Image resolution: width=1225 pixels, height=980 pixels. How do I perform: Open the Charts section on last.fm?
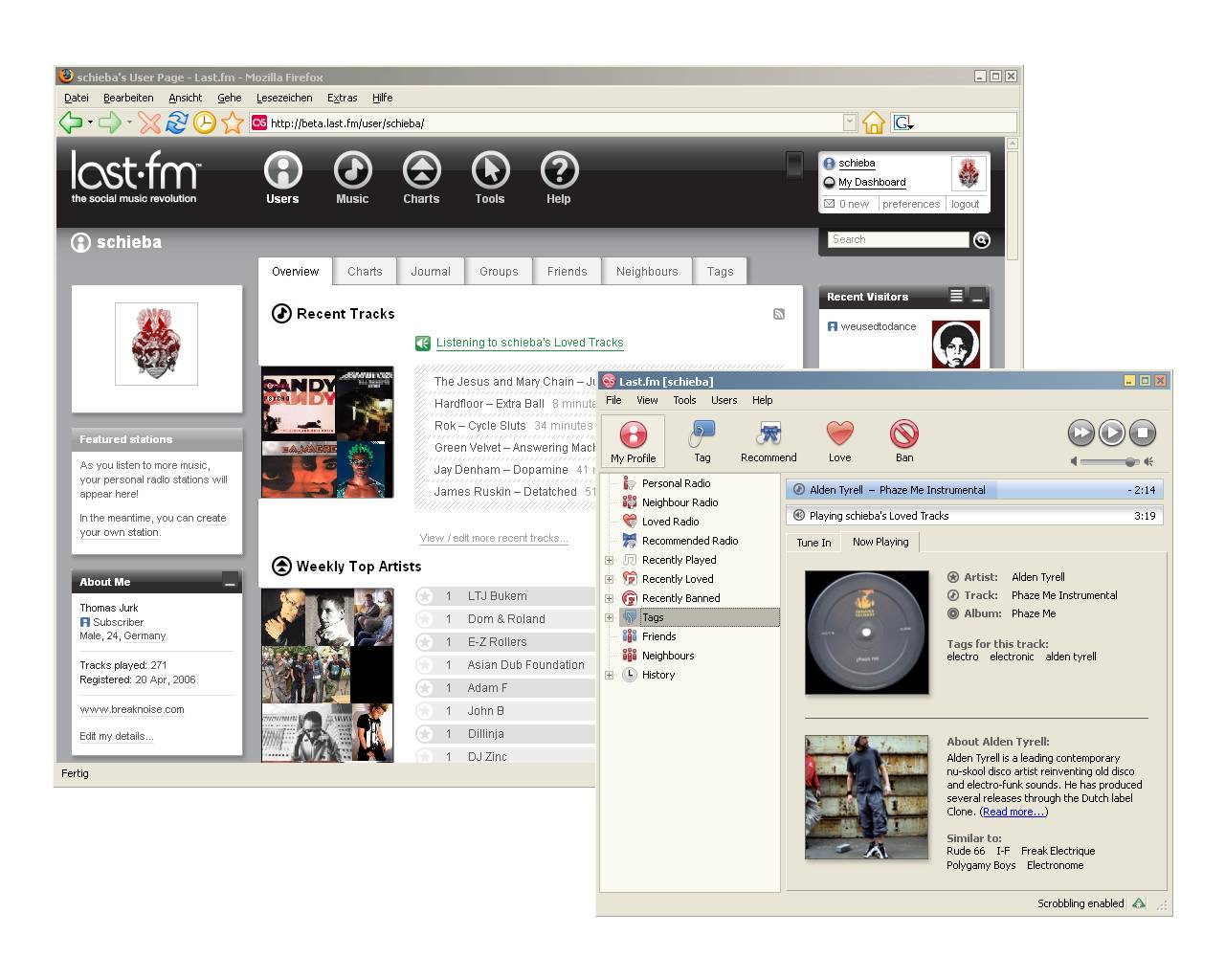[421, 178]
